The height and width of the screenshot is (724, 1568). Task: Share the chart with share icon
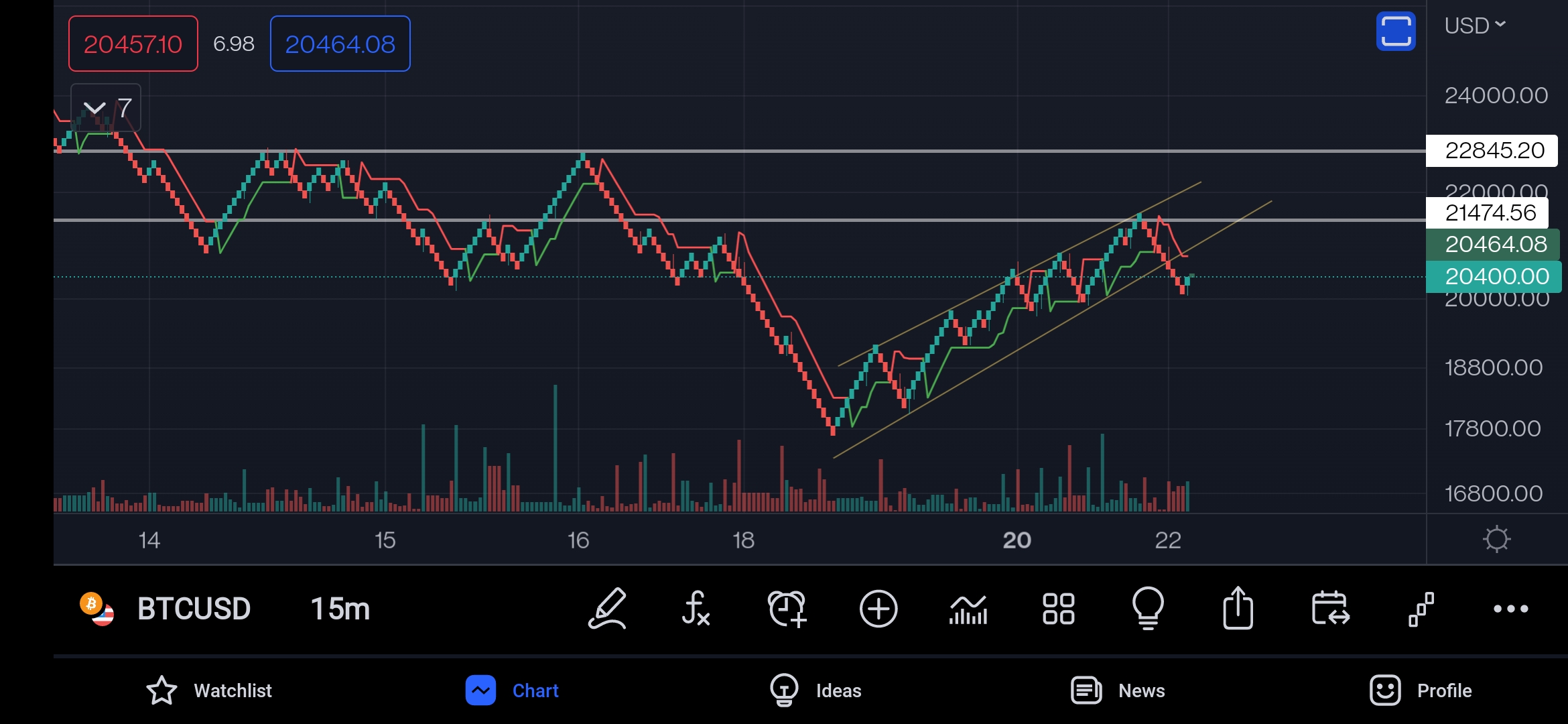coord(1238,609)
